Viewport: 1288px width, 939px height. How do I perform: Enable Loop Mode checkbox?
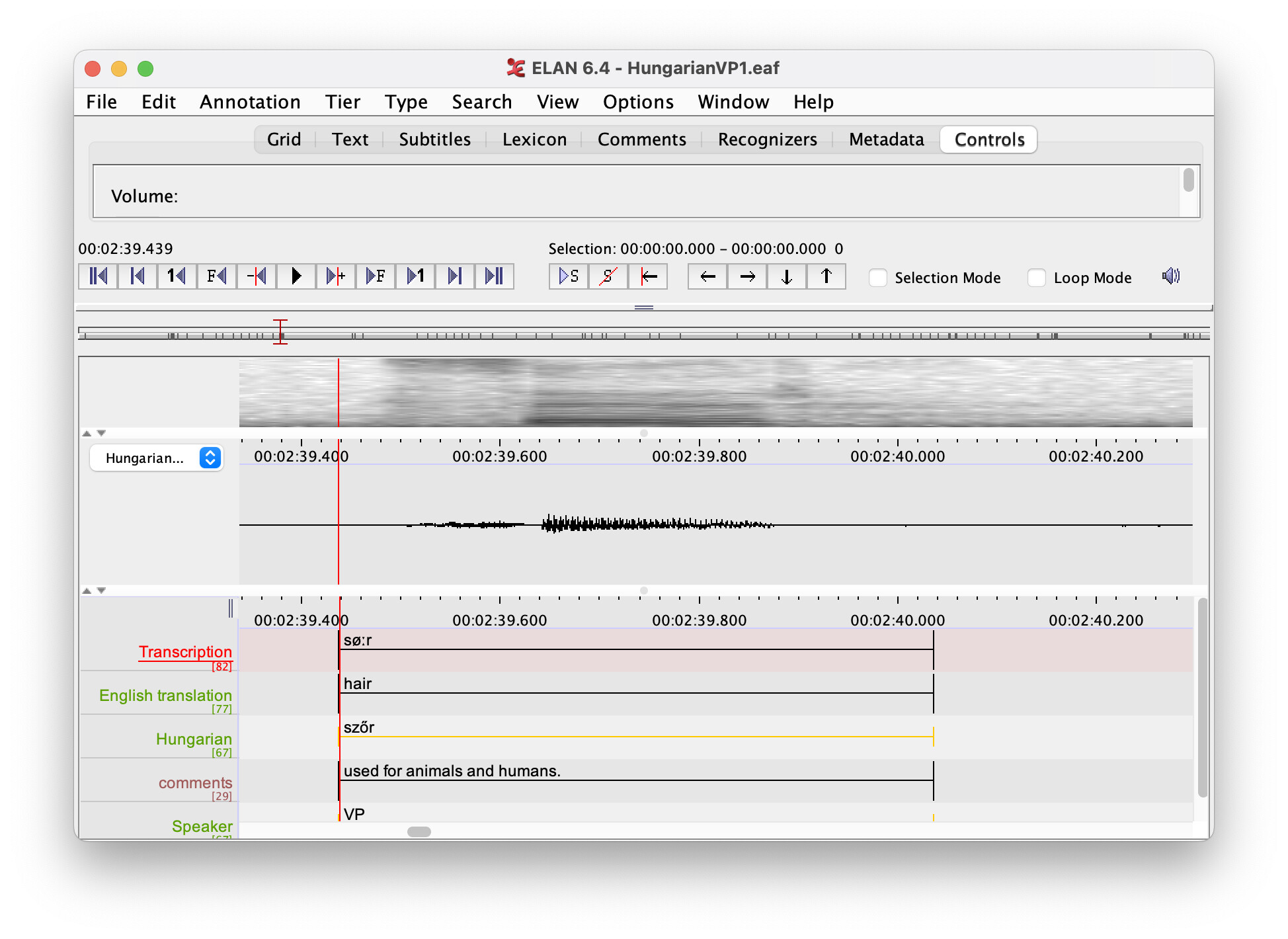pos(1037,278)
